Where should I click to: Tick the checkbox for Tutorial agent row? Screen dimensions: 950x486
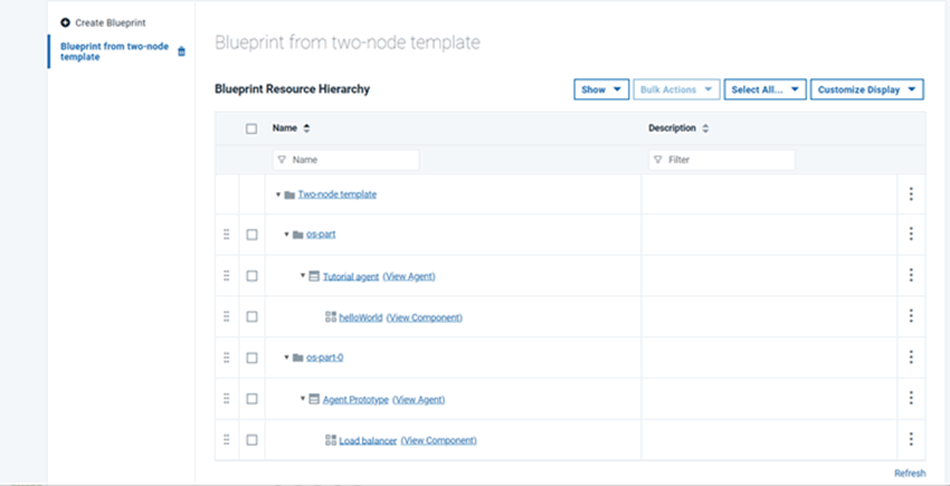(x=252, y=276)
